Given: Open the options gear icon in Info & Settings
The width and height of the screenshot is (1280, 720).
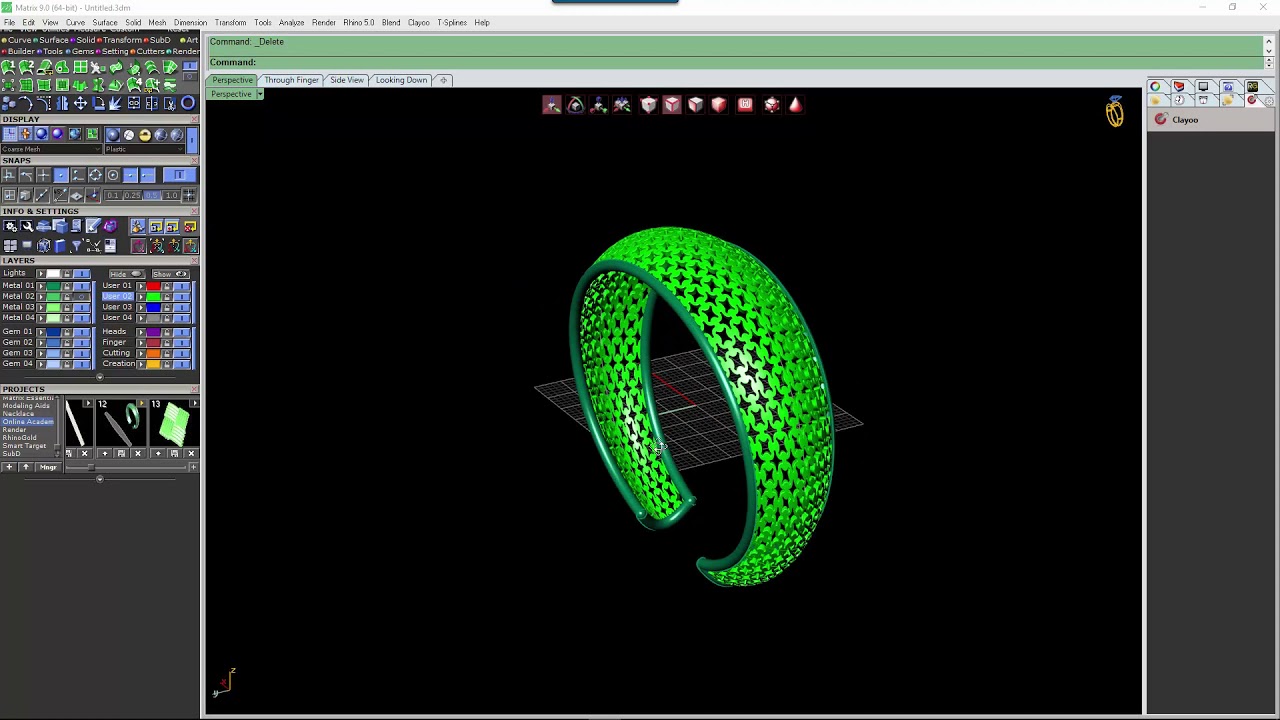Looking at the screenshot, I should (10, 226).
